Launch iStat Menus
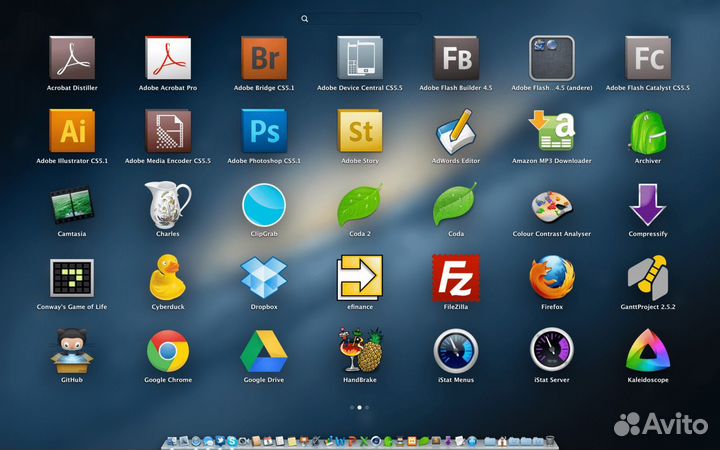 [x=456, y=351]
